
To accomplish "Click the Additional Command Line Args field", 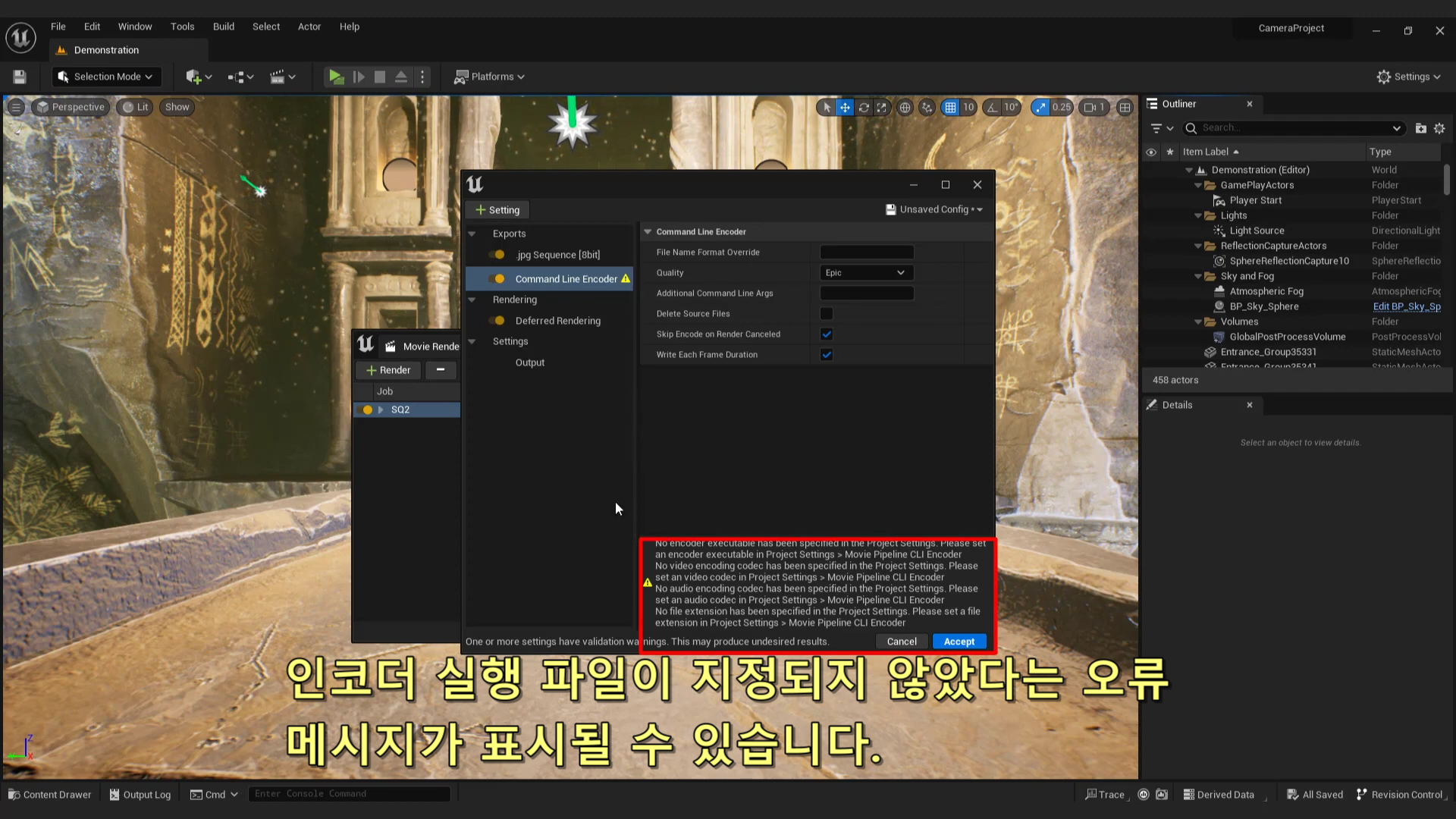I will point(866,293).
